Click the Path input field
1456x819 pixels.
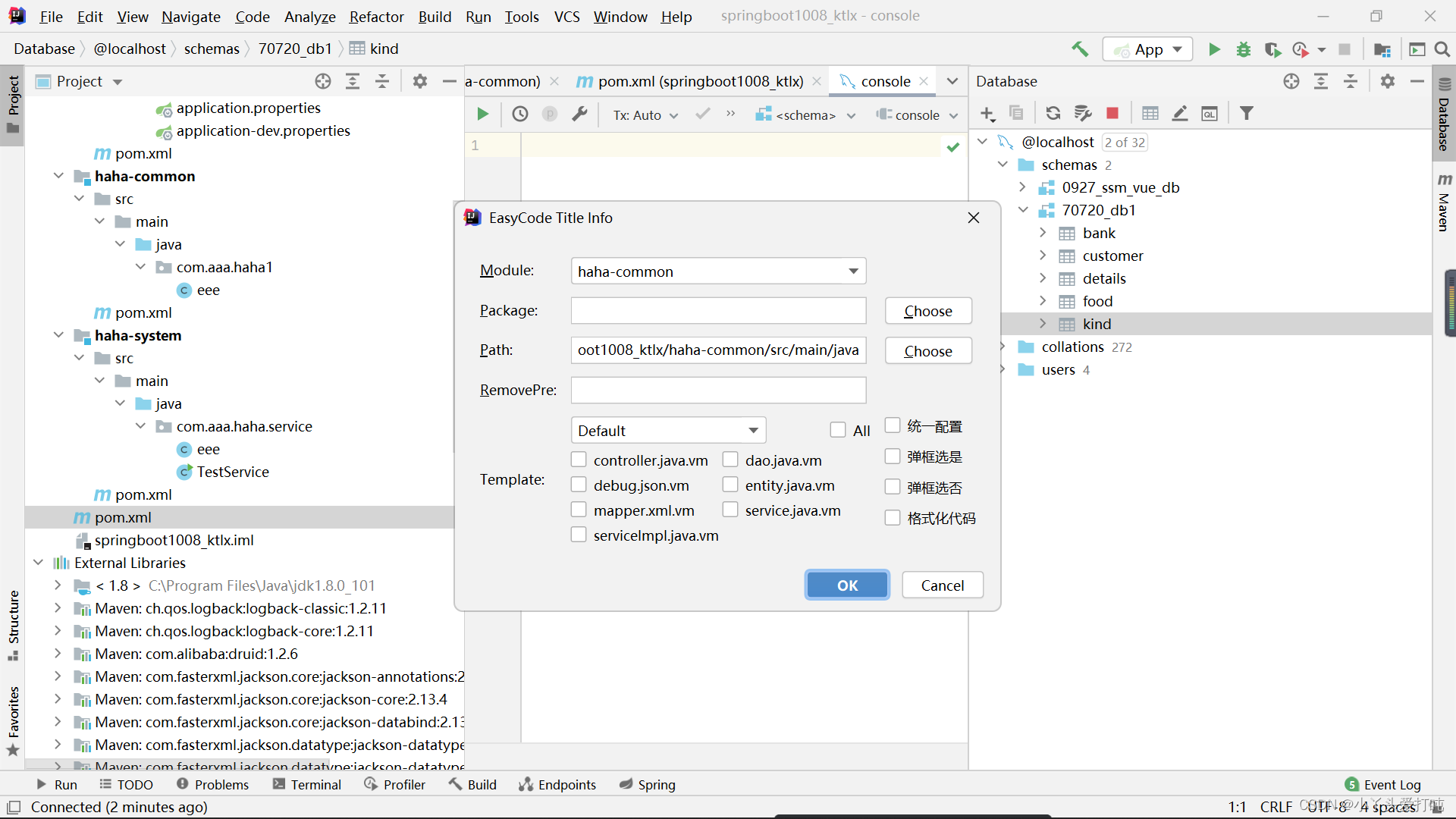[x=718, y=350]
